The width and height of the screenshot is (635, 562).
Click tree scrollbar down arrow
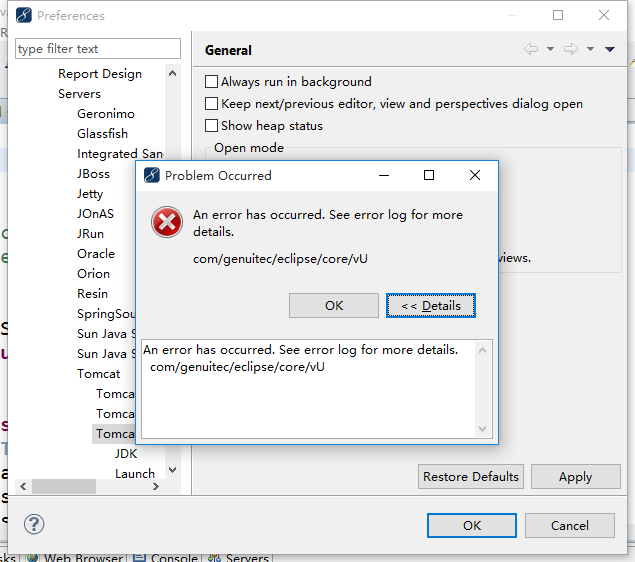pos(173,470)
